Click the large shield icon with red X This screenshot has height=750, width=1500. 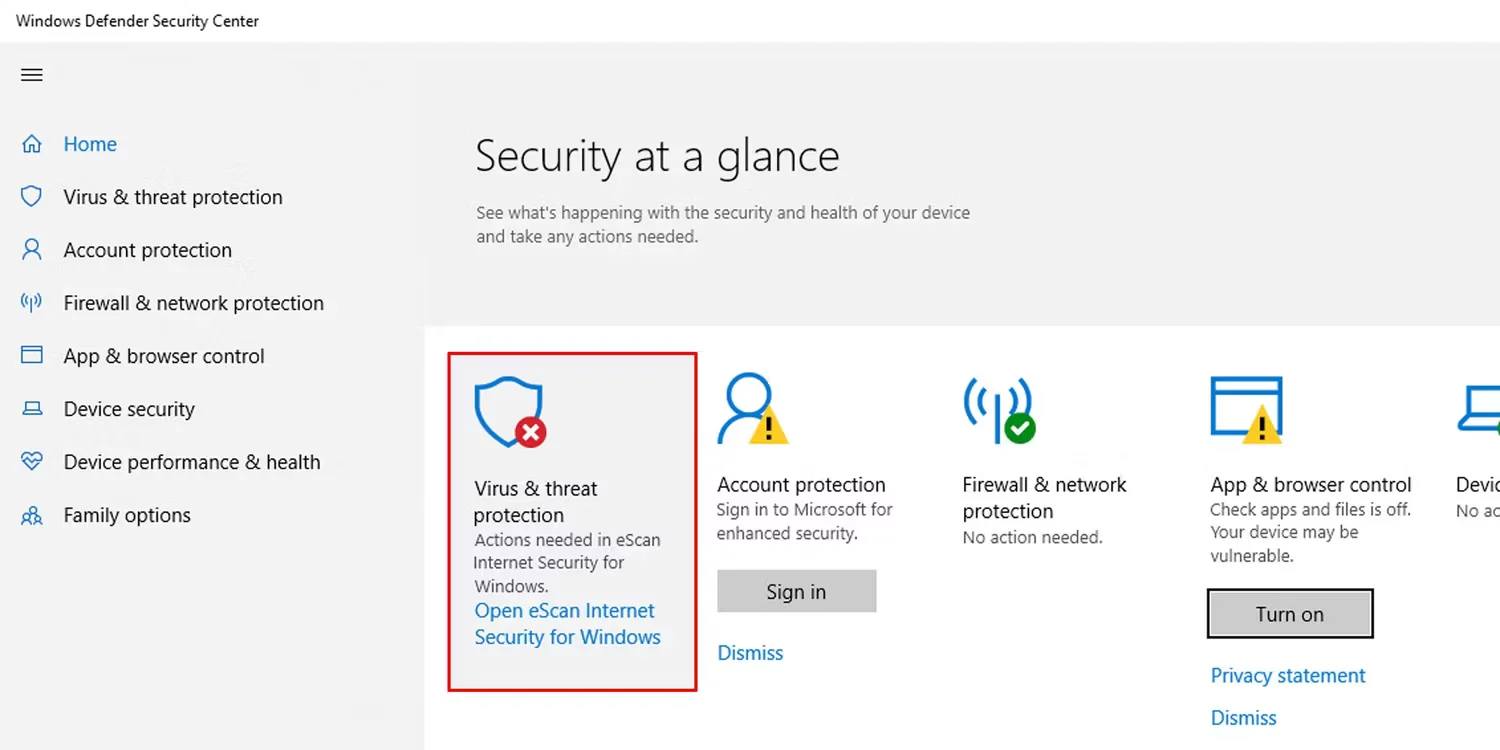510,412
